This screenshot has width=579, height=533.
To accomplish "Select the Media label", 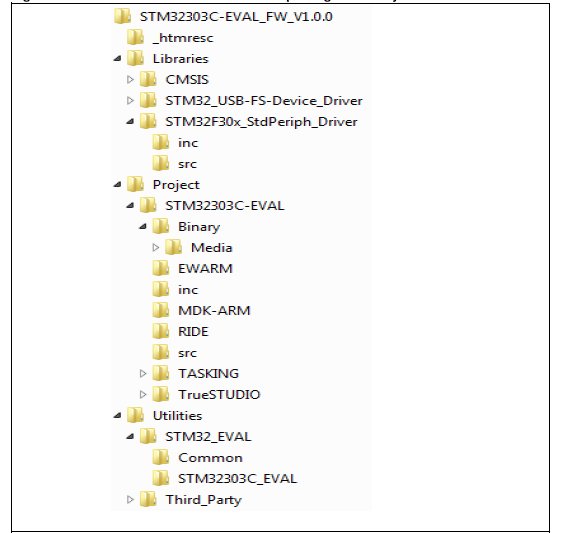I will click(x=212, y=247).
